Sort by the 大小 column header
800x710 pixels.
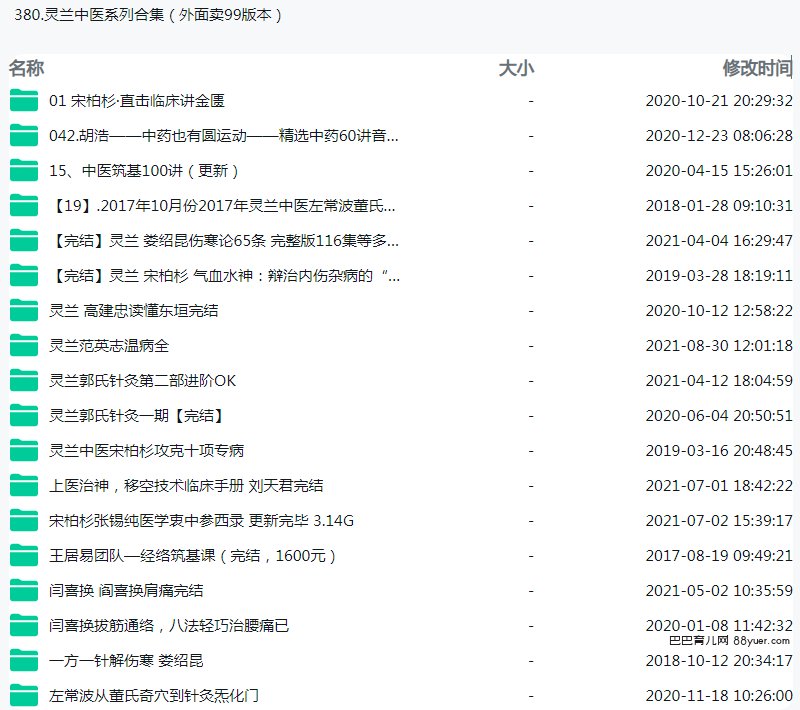click(516, 68)
